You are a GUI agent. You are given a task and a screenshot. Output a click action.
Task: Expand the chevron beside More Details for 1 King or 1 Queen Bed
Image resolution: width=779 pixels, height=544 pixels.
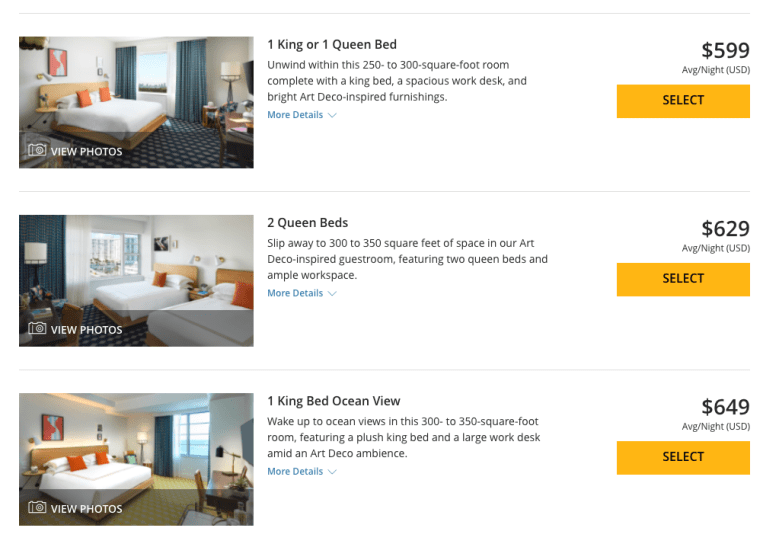[333, 115]
